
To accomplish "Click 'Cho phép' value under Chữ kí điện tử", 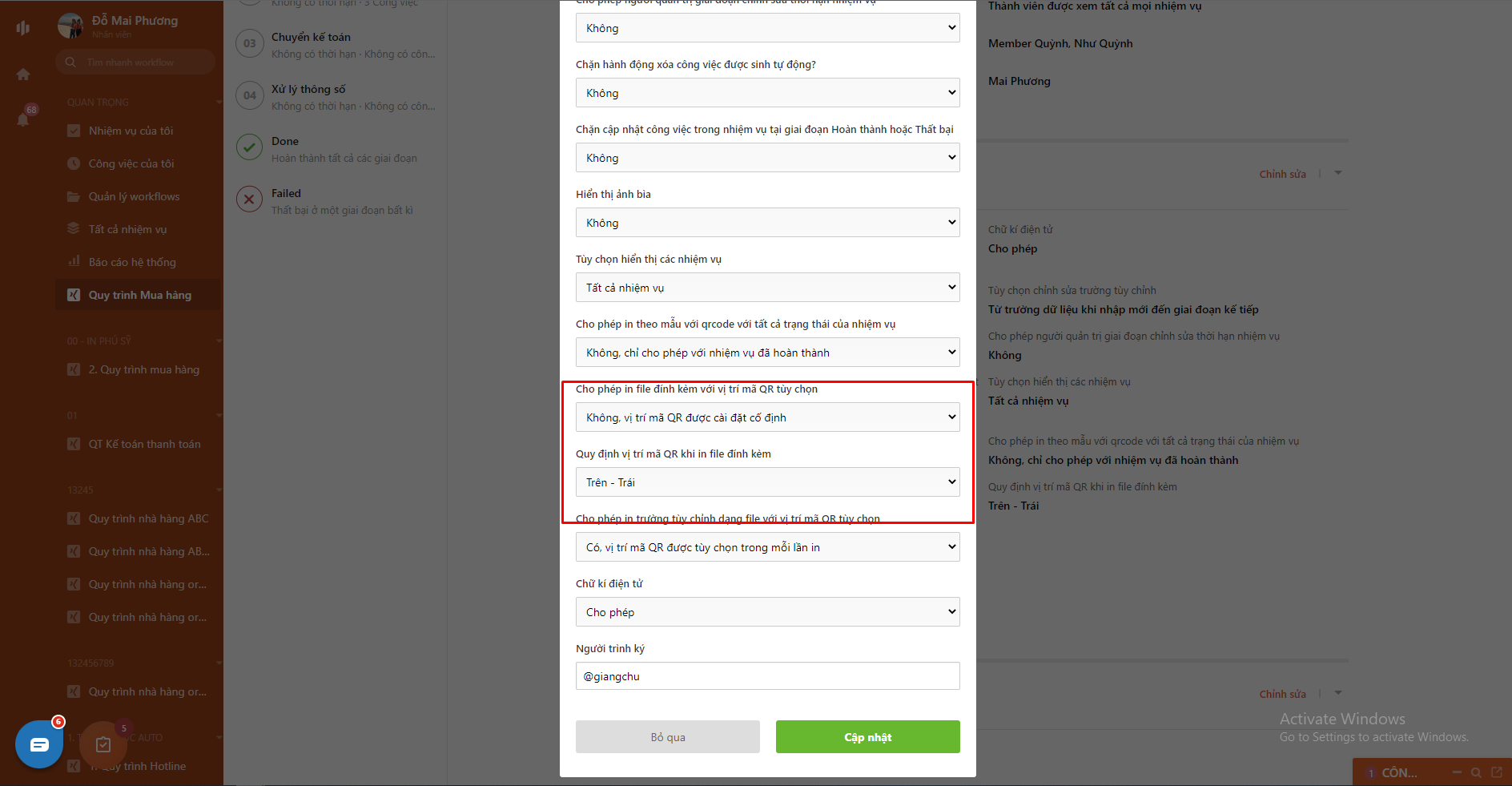I will [1012, 248].
